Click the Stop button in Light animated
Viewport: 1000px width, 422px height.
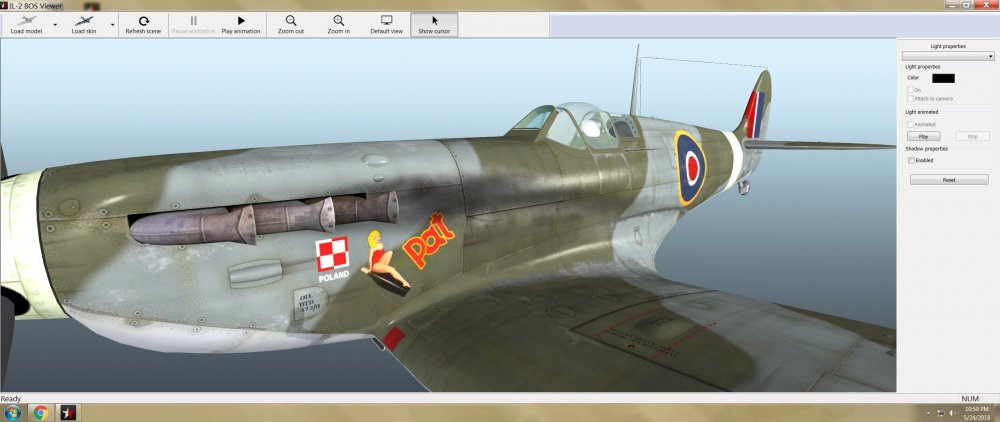coord(973,136)
